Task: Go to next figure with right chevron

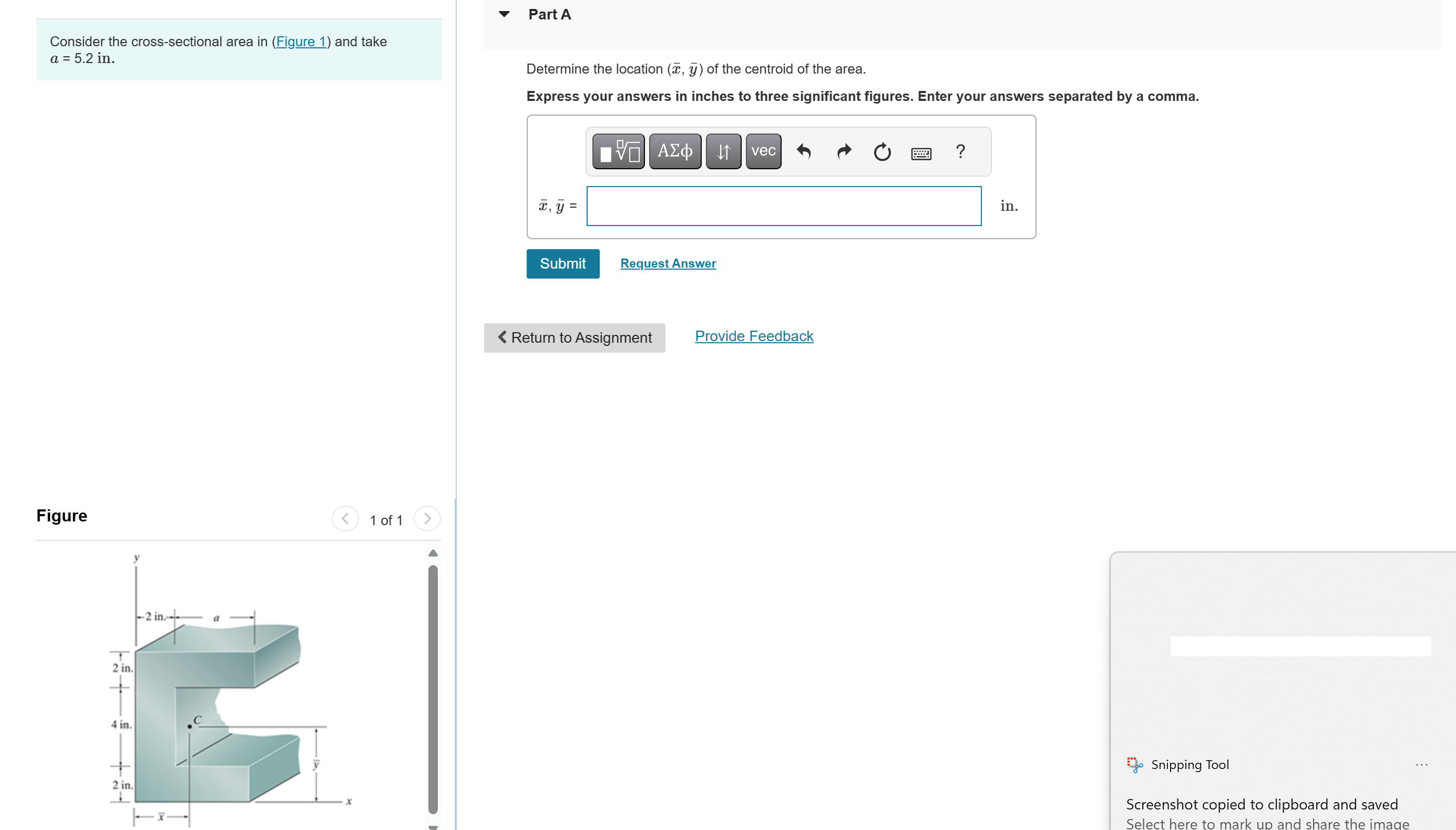Action: pyautogui.click(x=427, y=519)
